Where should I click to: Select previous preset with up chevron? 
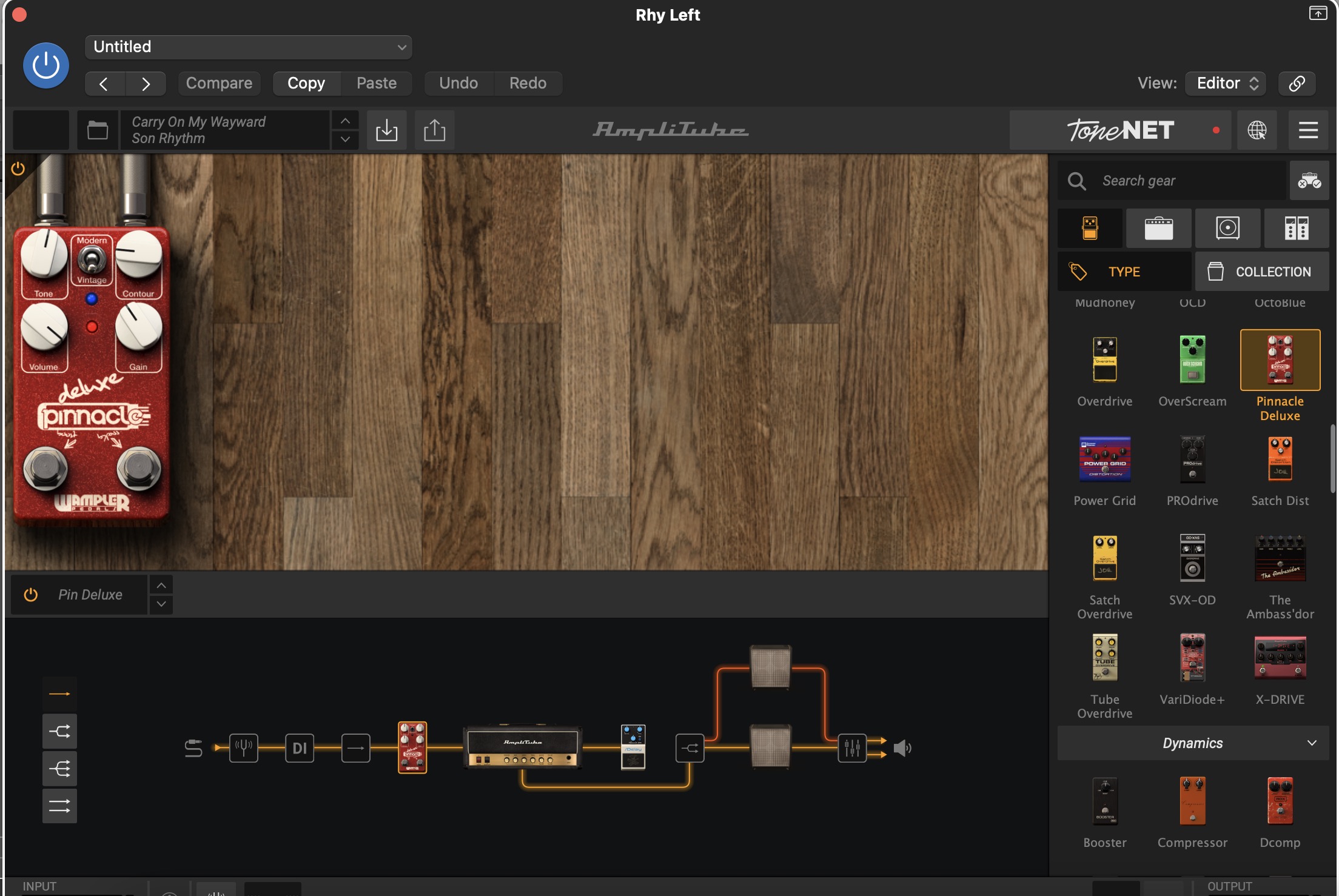pos(345,121)
